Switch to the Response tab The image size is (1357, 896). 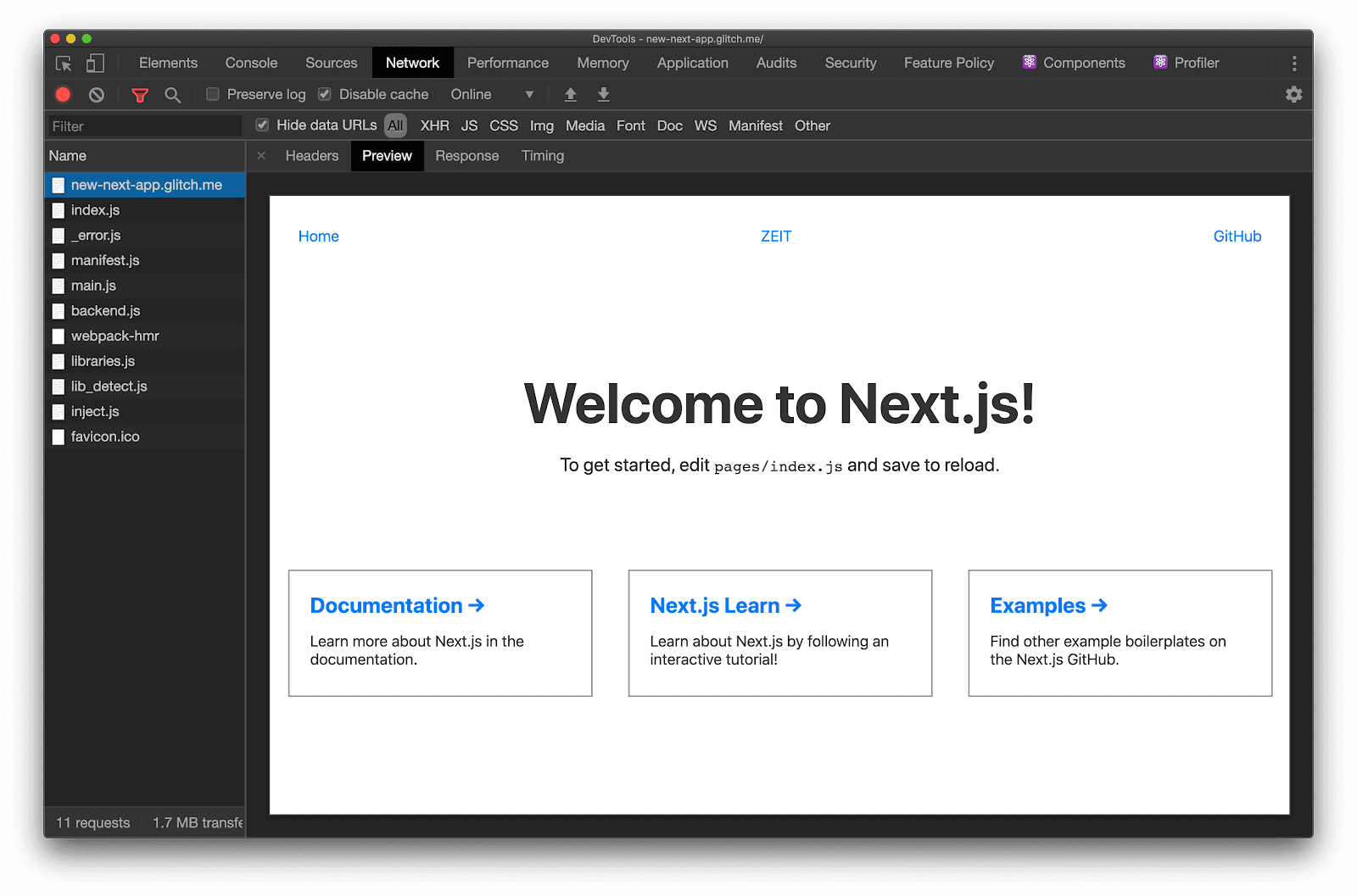[466, 155]
